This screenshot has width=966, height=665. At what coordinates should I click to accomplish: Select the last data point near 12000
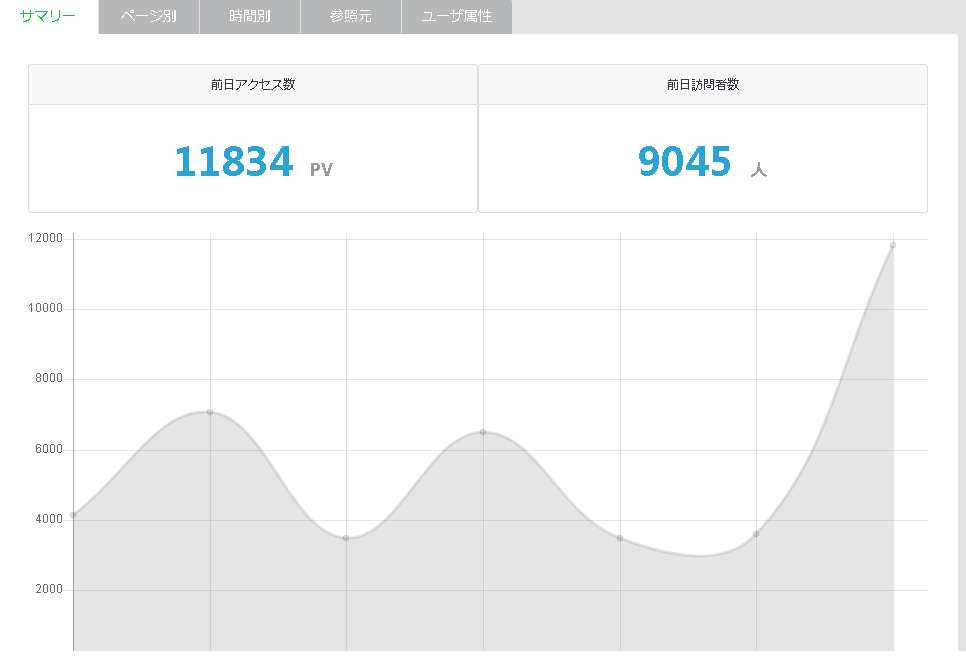pos(893,245)
